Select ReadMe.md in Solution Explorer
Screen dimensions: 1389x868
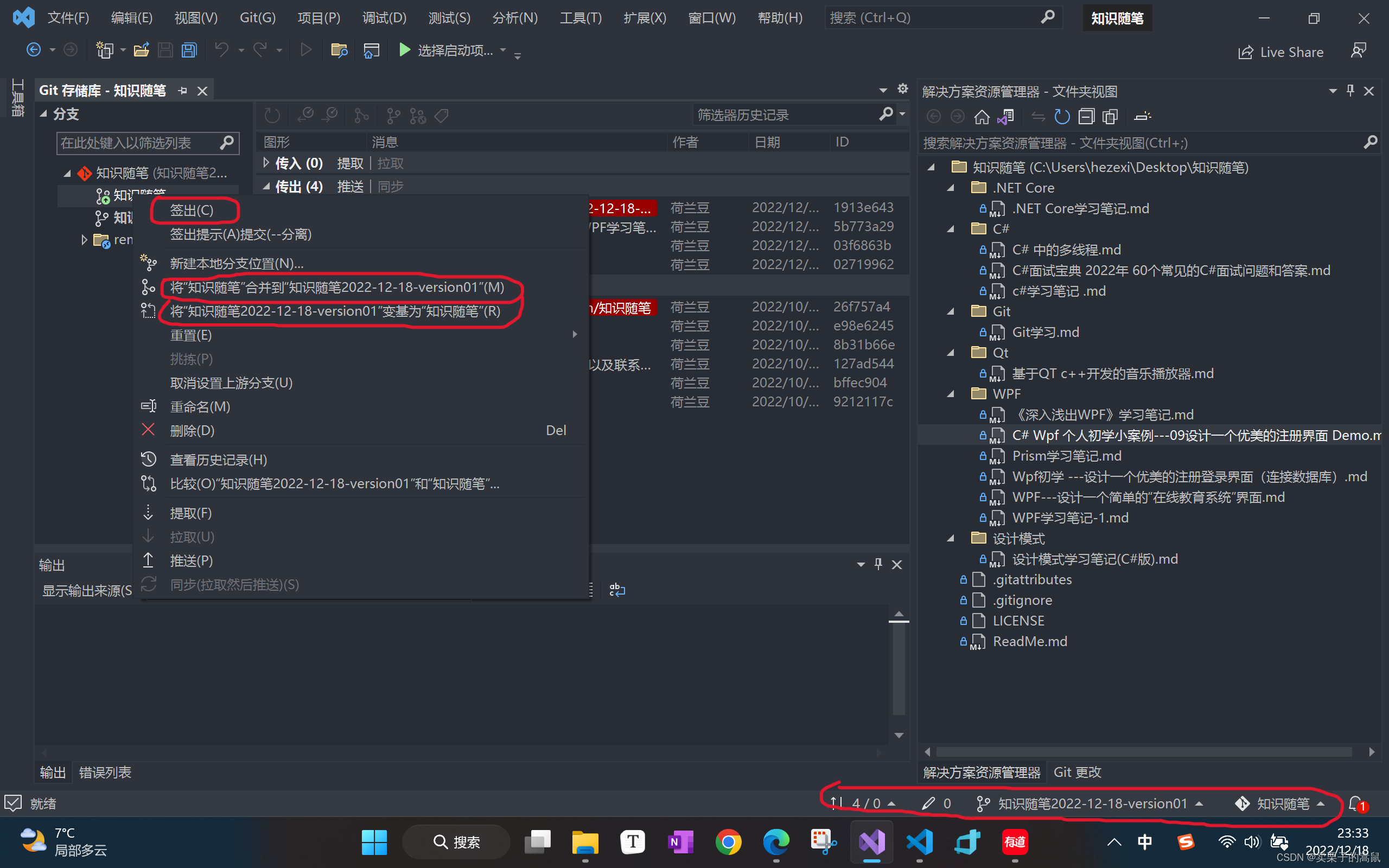[x=1030, y=641]
